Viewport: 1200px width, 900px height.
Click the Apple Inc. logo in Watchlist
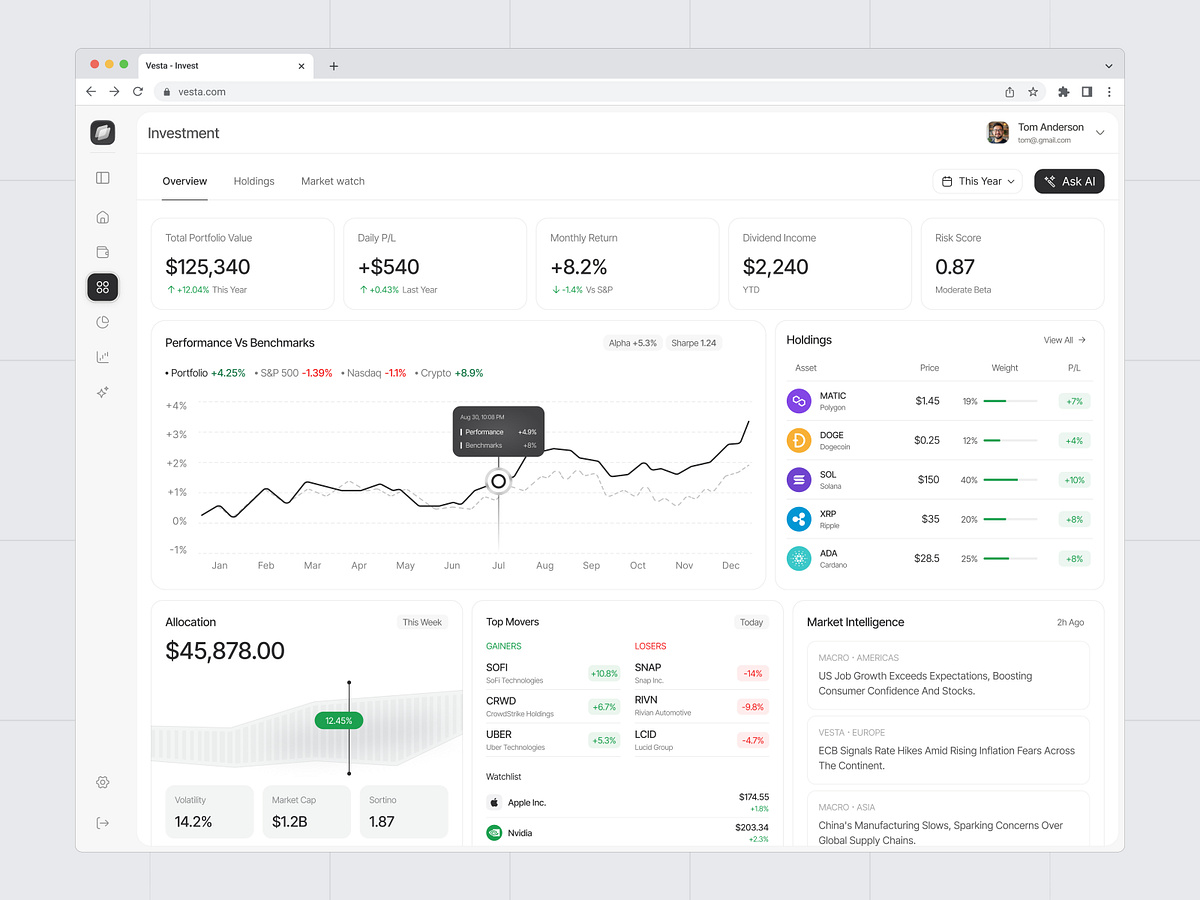(494, 802)
